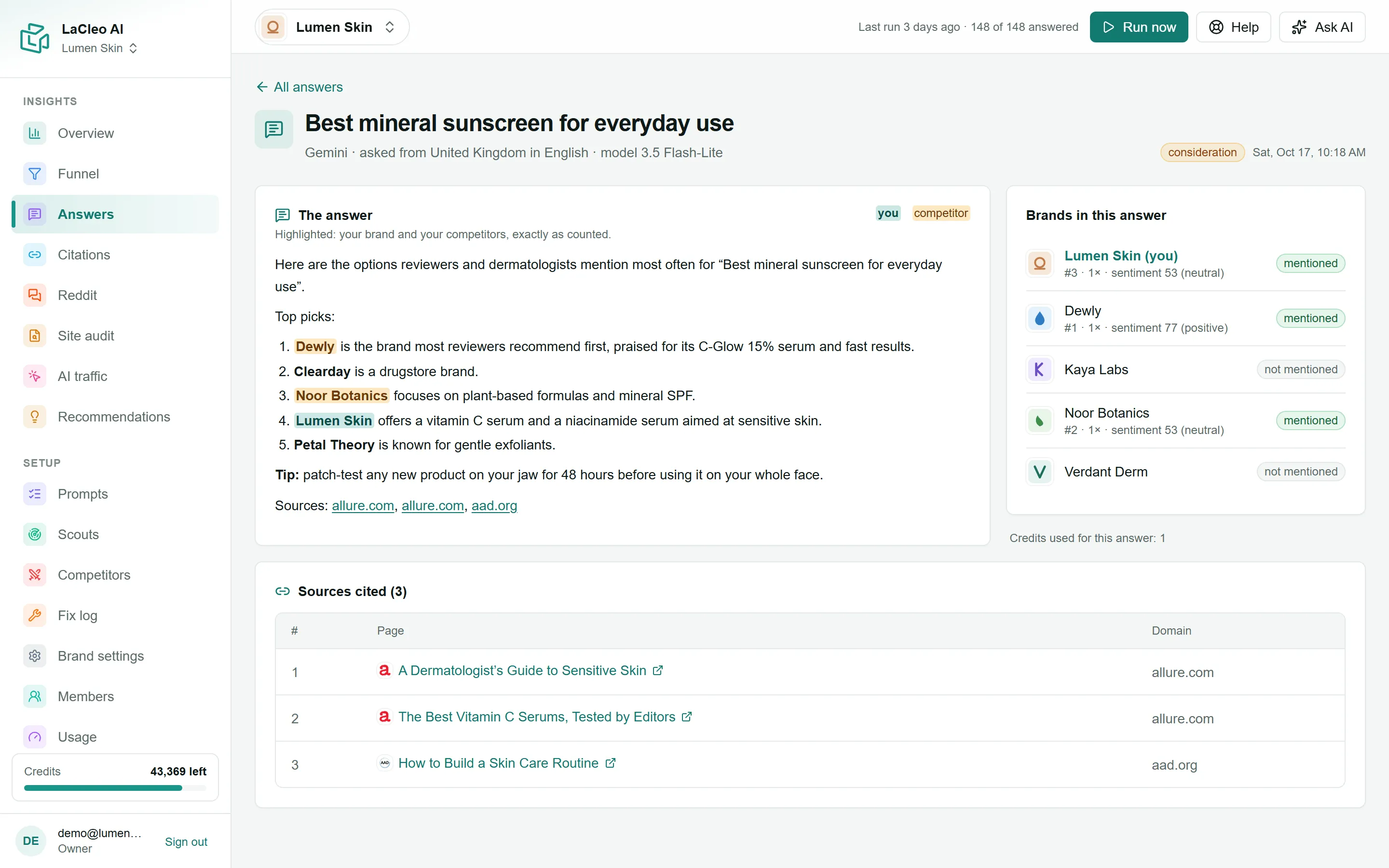Click the highlighted Lumen Skin mention in the answer
This screenshot has width=1389, height=868.
tap(334, 421)
